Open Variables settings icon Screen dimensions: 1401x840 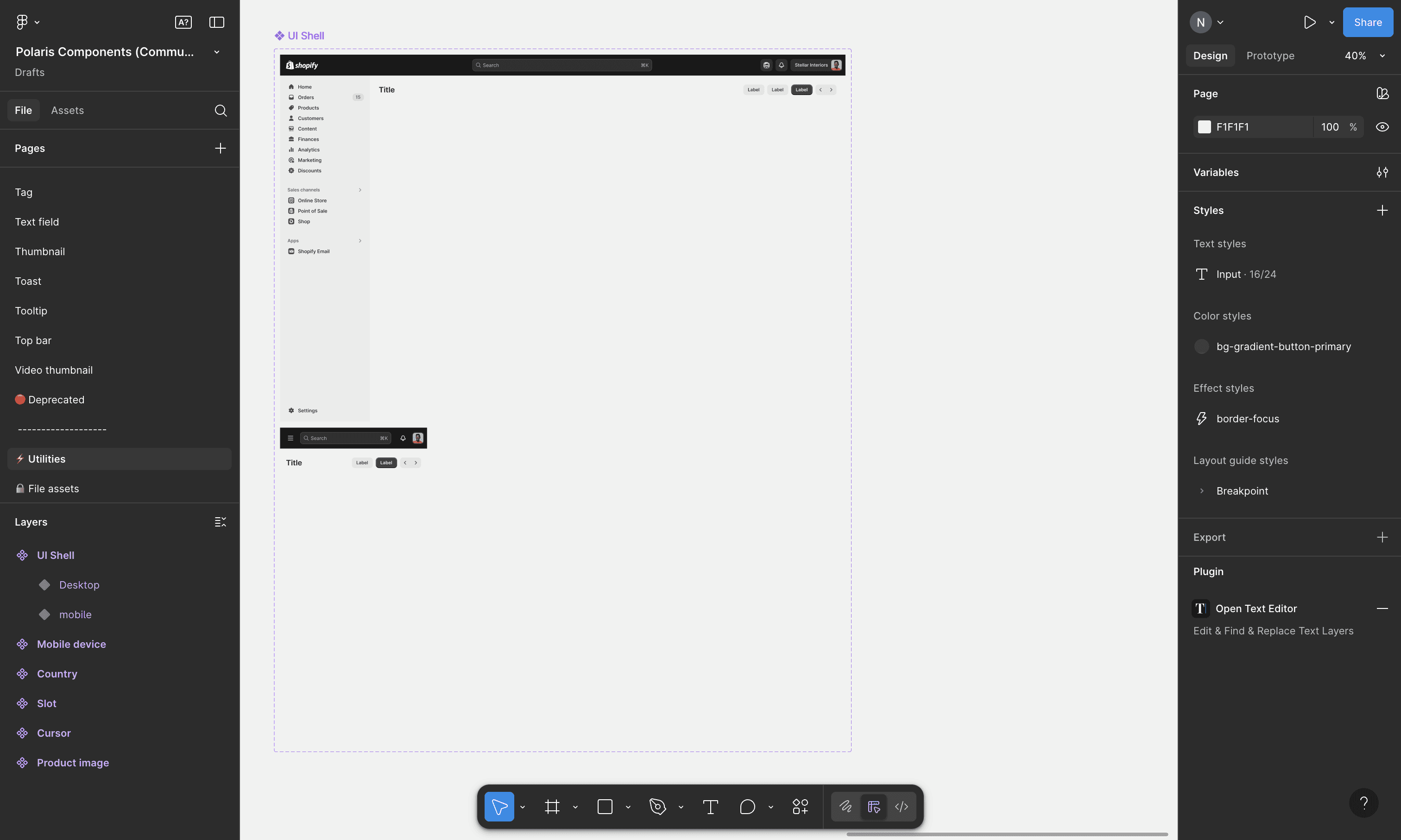coord(1382,173)
